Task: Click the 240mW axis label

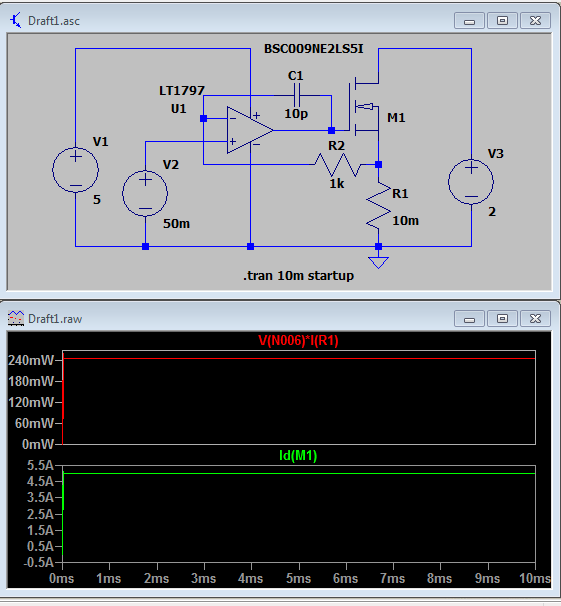Action: [x=31, y=361]
